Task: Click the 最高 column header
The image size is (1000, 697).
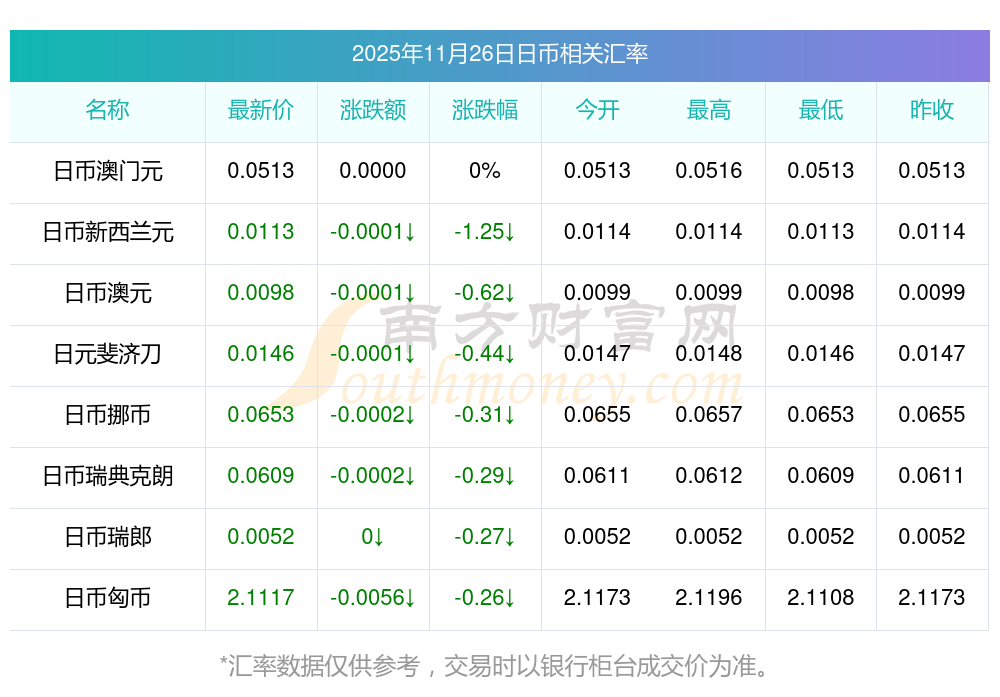Action: [x=709, y=111]
